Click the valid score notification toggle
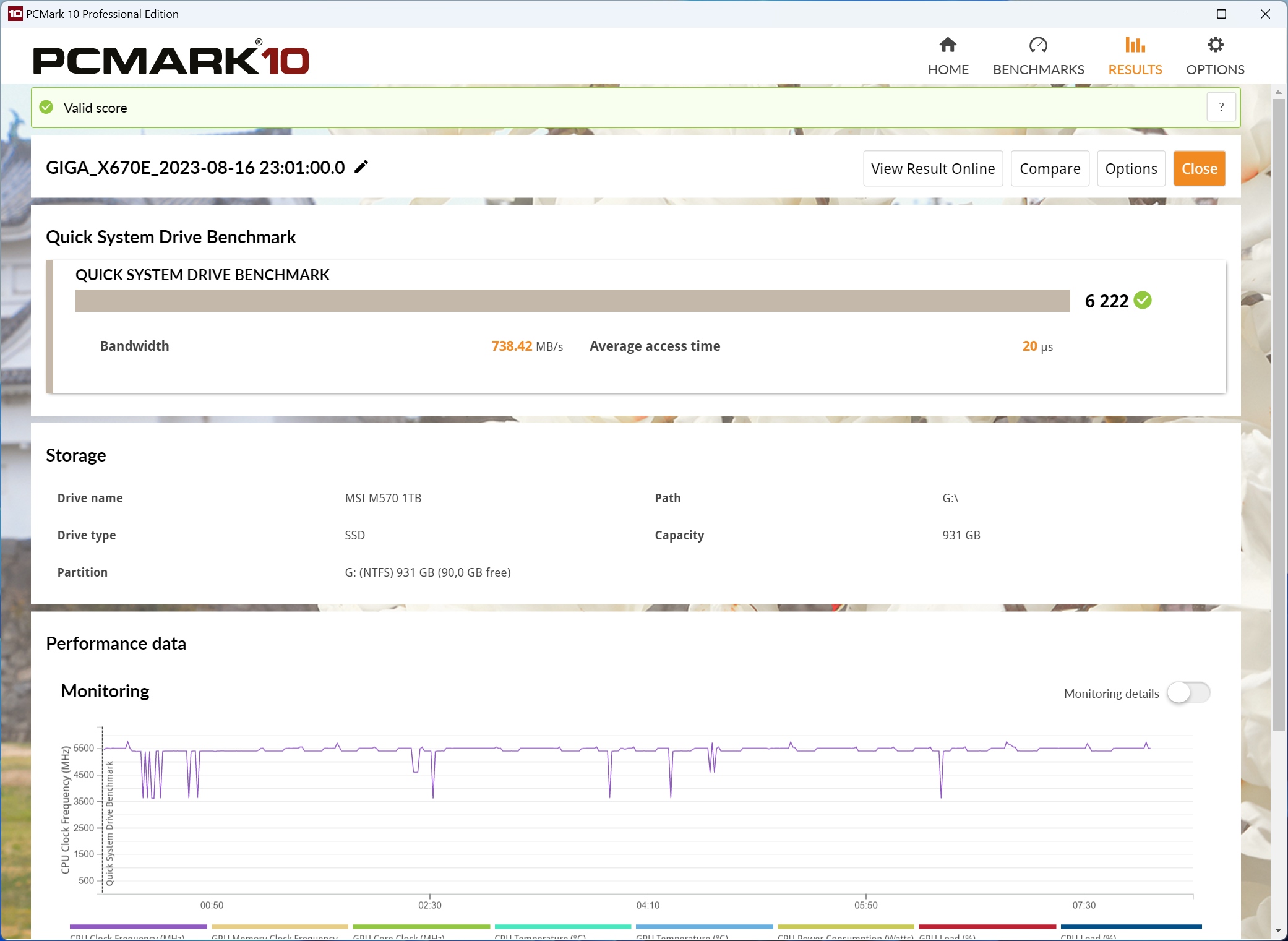This screenshot has width=1288, height=941. [x=1223, y=108]
